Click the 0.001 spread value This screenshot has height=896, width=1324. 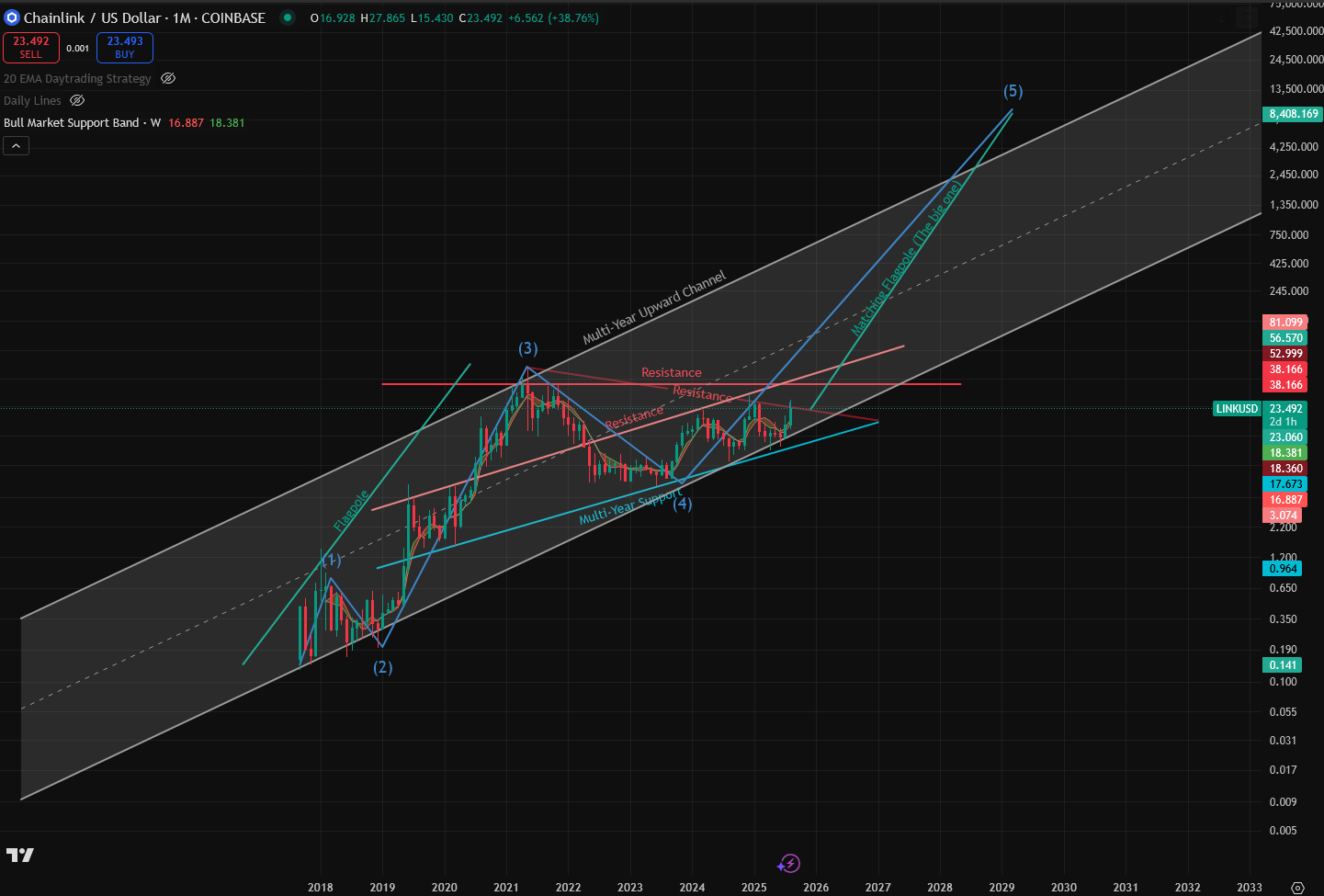point(78,48)
